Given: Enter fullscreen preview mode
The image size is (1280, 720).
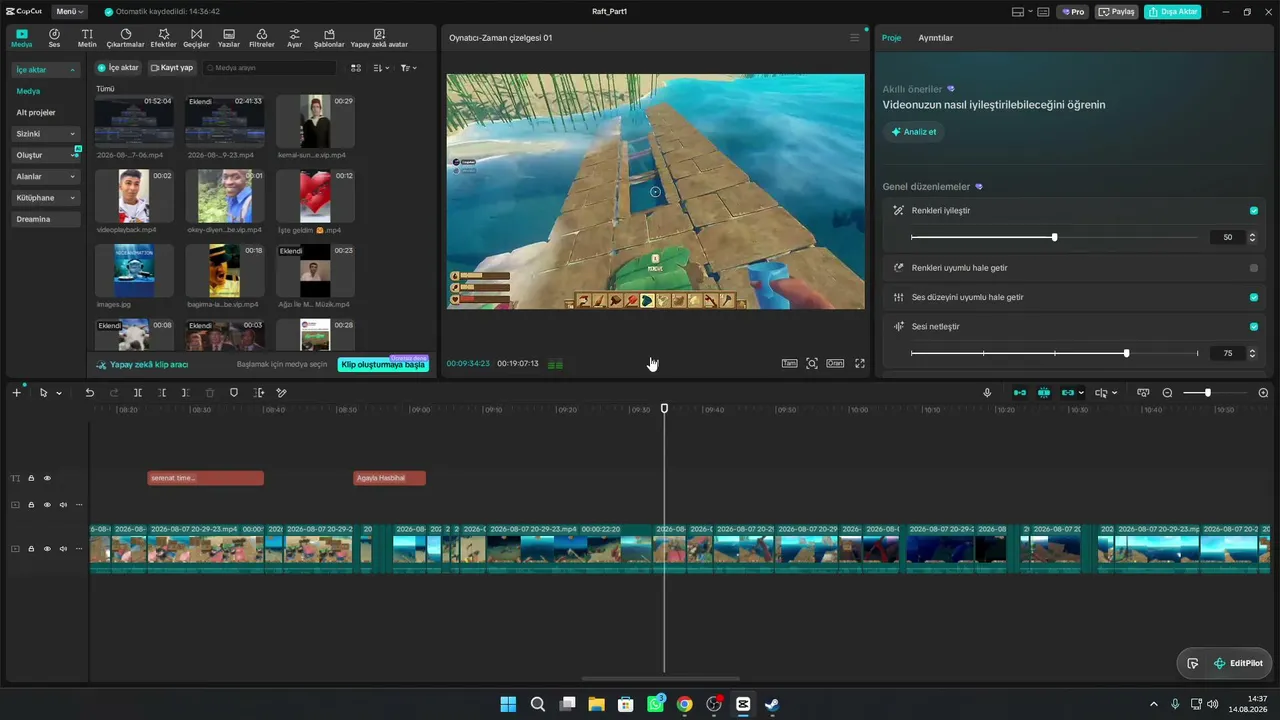Looking at the screenshot, I should (860, 363).
